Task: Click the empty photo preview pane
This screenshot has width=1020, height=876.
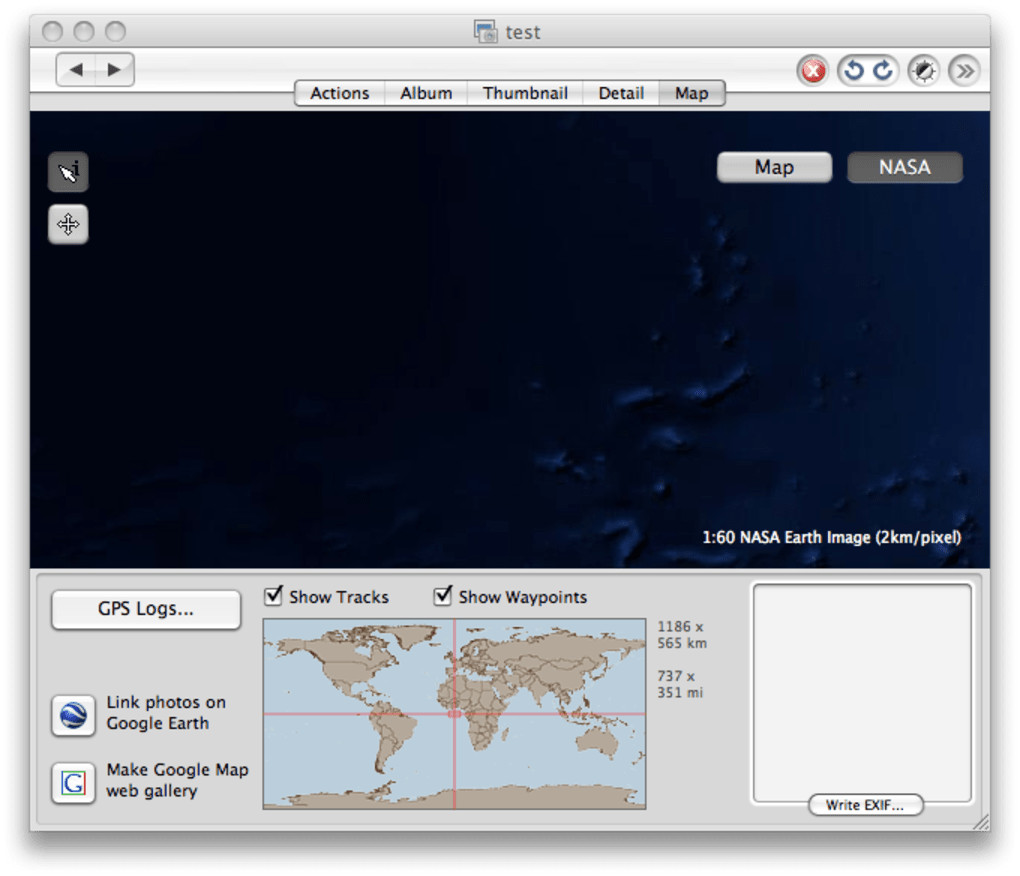Action: coord(862,691)
